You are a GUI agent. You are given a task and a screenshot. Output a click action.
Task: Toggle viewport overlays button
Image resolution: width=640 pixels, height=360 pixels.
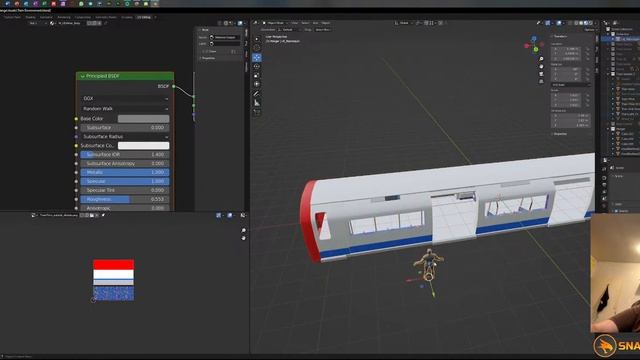click(x=559, y=23)
